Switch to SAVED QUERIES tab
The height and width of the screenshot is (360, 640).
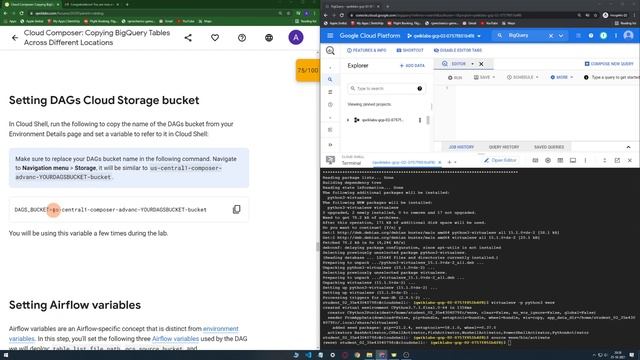click(549, 147)
